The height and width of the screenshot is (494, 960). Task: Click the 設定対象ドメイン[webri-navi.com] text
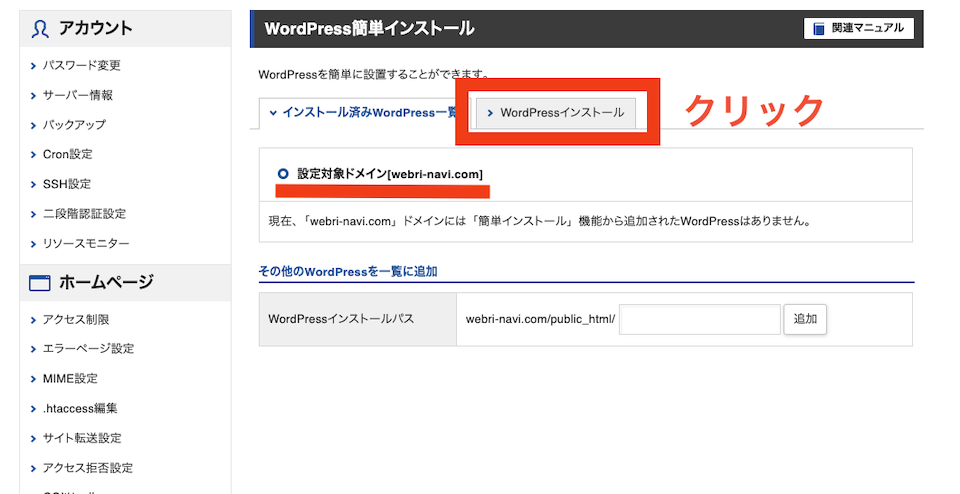coord(390,174)
